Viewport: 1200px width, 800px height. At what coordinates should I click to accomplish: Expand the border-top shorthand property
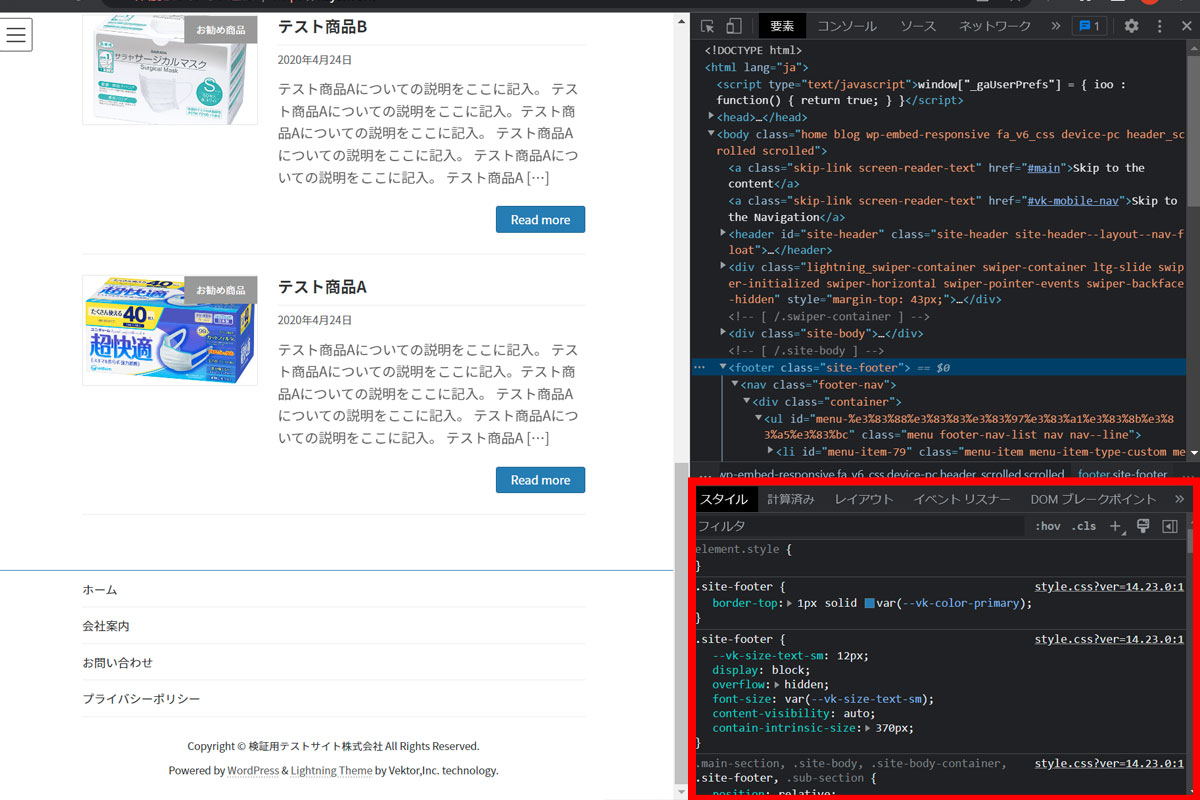coord(790,603)
